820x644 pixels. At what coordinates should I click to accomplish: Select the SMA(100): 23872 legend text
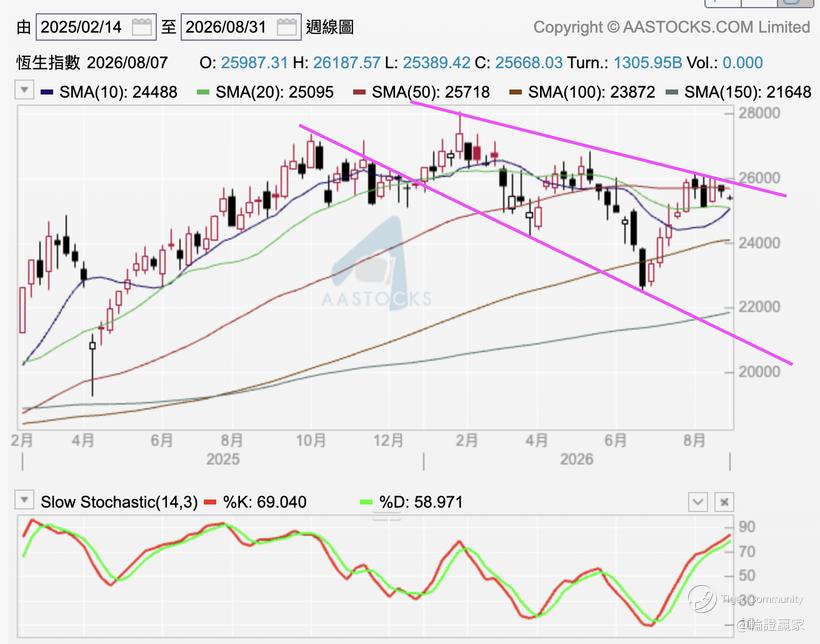[x=591, y=92]
